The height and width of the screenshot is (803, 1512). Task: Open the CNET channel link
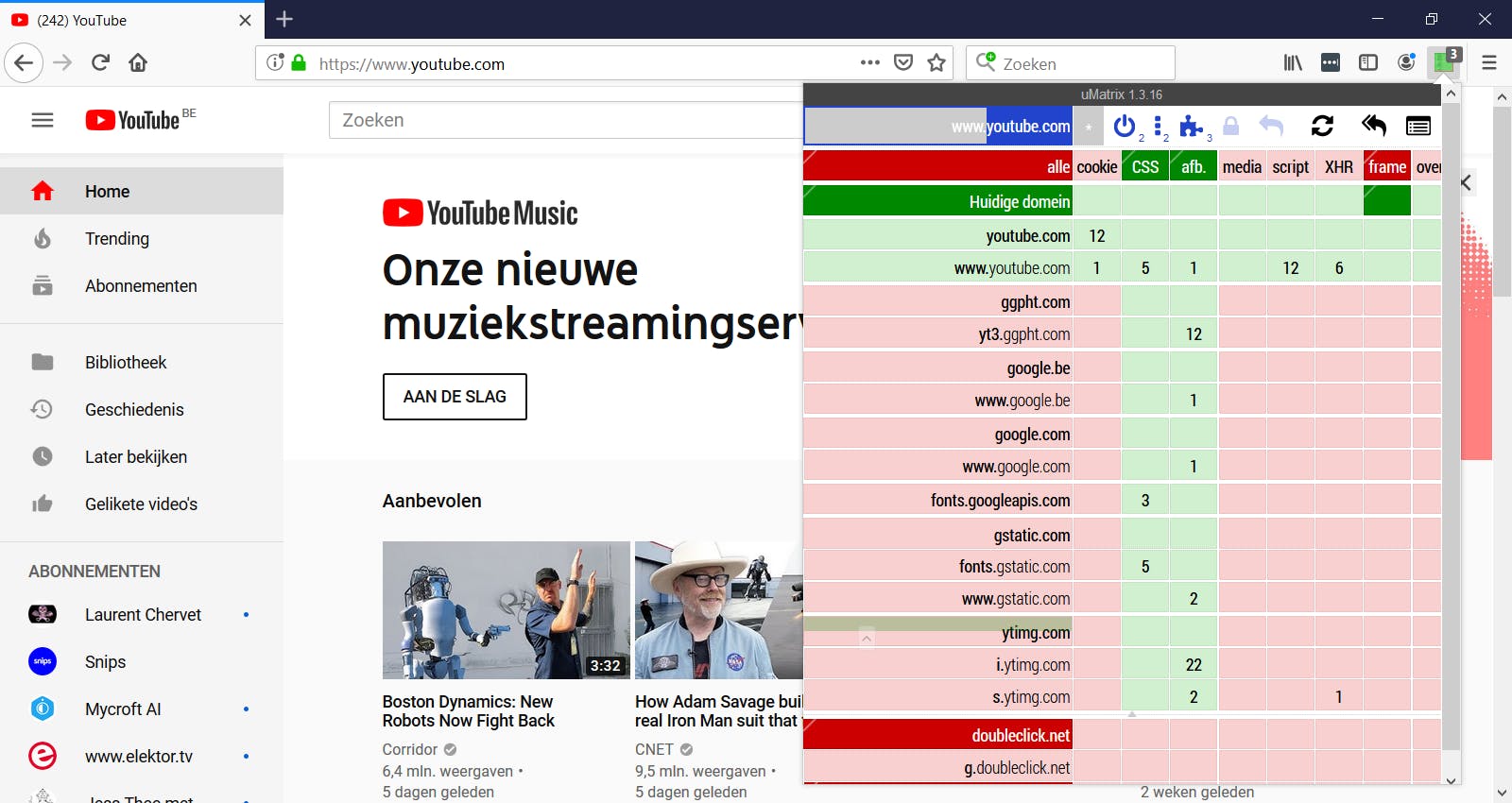coord(654,749)
